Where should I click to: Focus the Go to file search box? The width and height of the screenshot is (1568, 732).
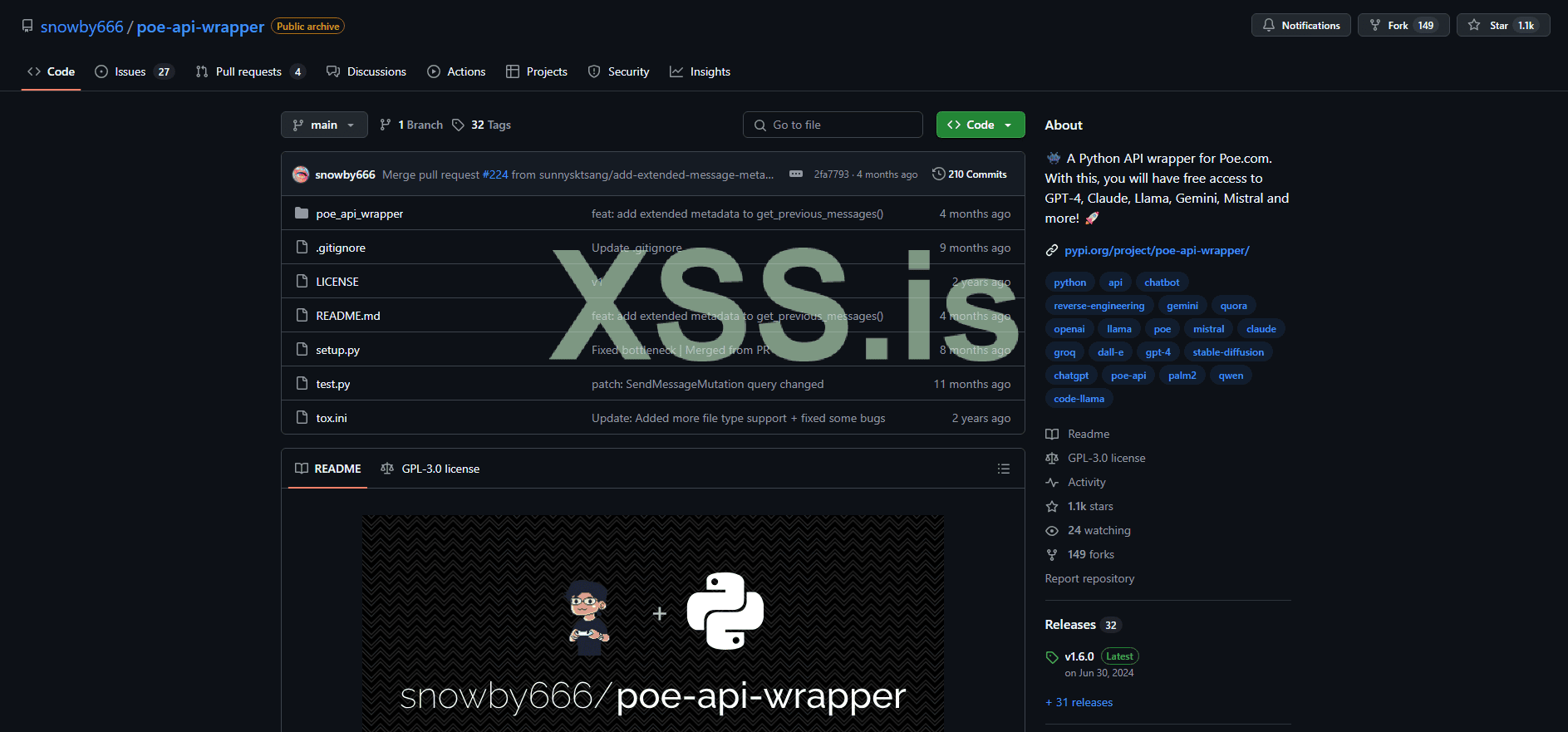point(833,125)
